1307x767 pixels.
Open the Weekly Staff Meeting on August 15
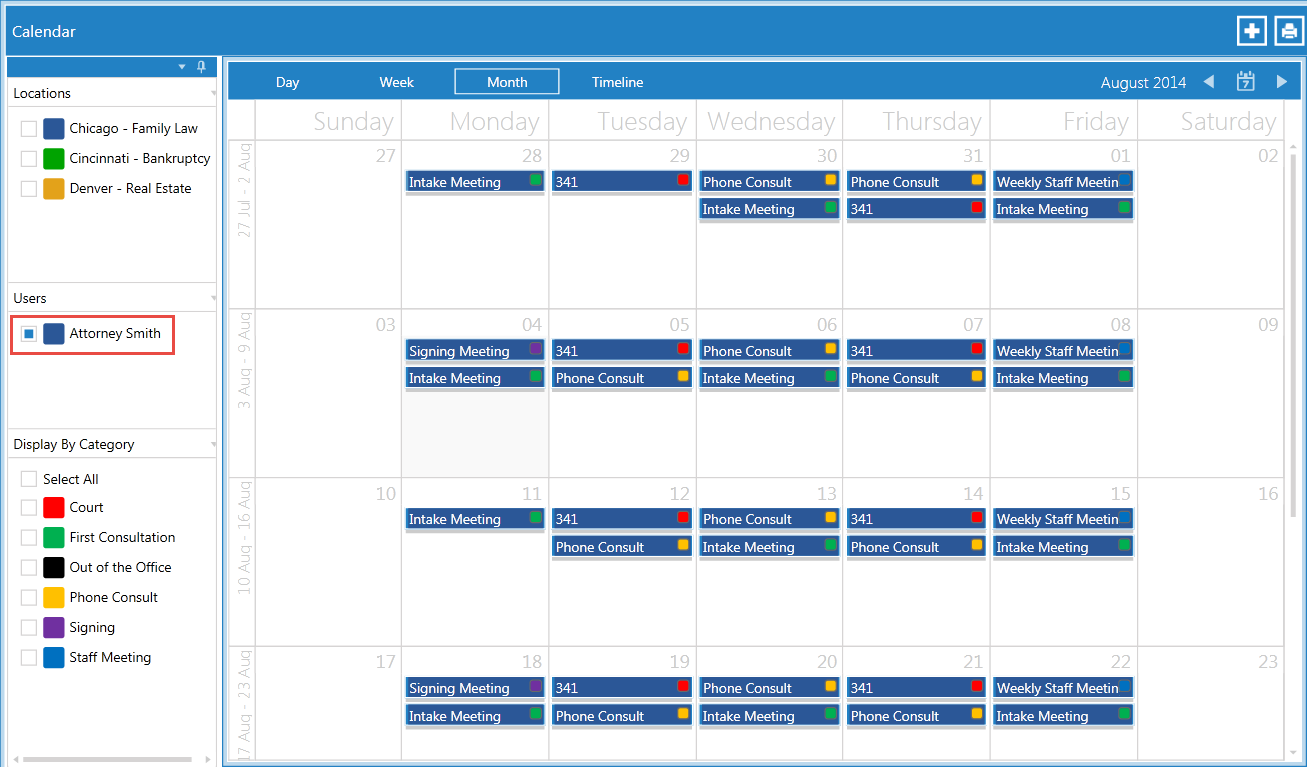pos(1063,518)
